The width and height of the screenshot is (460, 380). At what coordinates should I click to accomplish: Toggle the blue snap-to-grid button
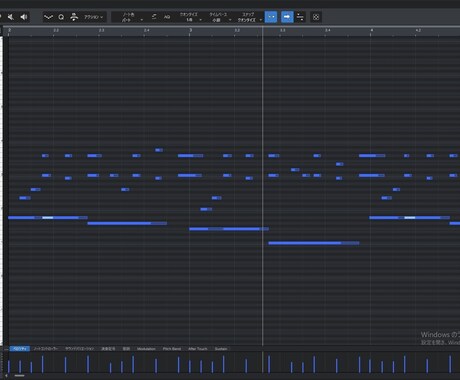pyautogui.click(x=271, y=17)
